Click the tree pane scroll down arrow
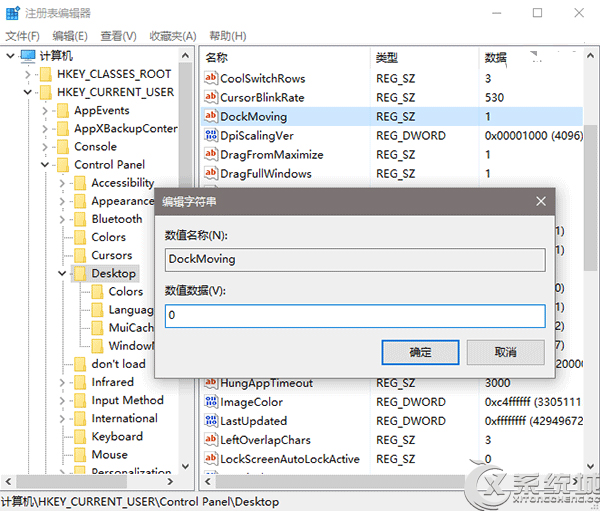Screen dimensions: 600x511 pos(186,466)
